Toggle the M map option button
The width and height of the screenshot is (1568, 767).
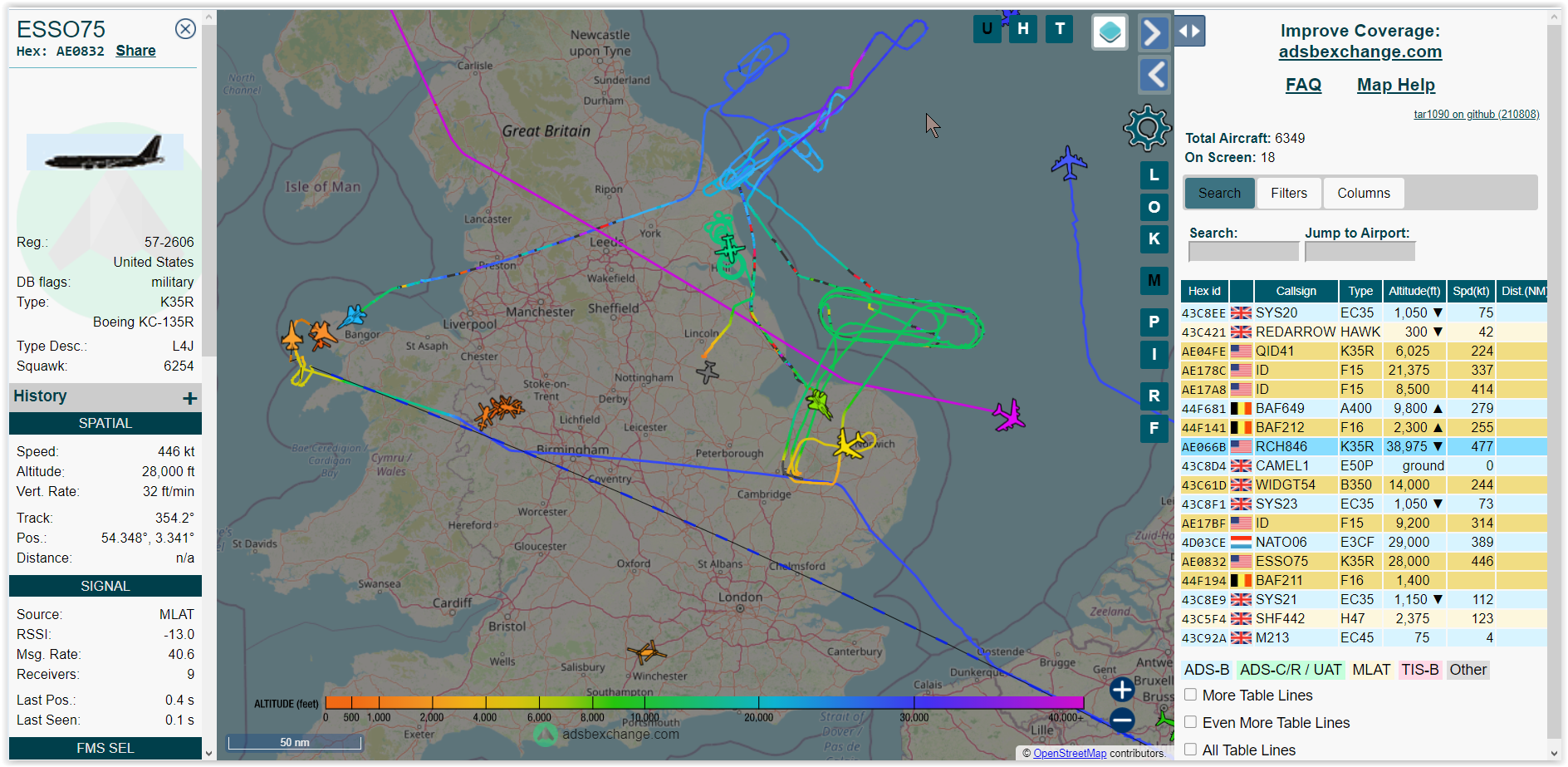pos(1154,281)
